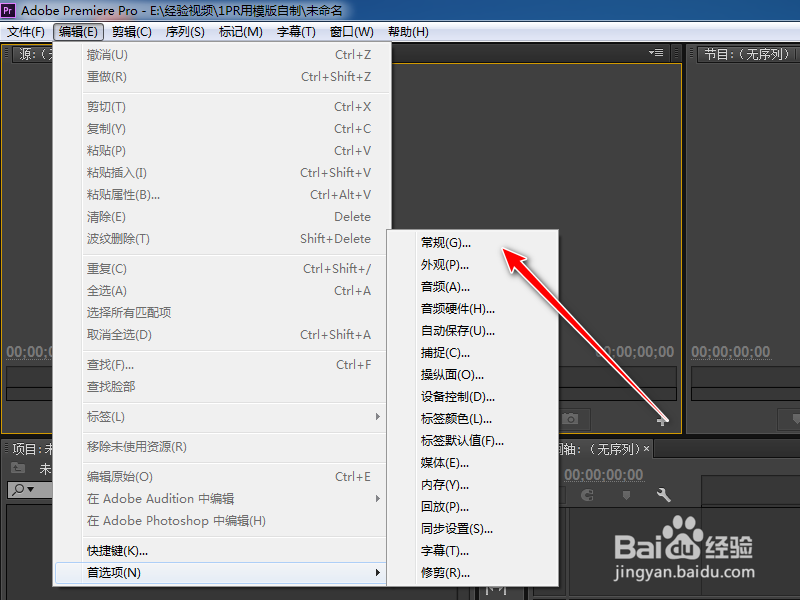Viewport: 800px width, 600px height.
Task: Select 剪切(T) menu entry
Action: (220, 107)
